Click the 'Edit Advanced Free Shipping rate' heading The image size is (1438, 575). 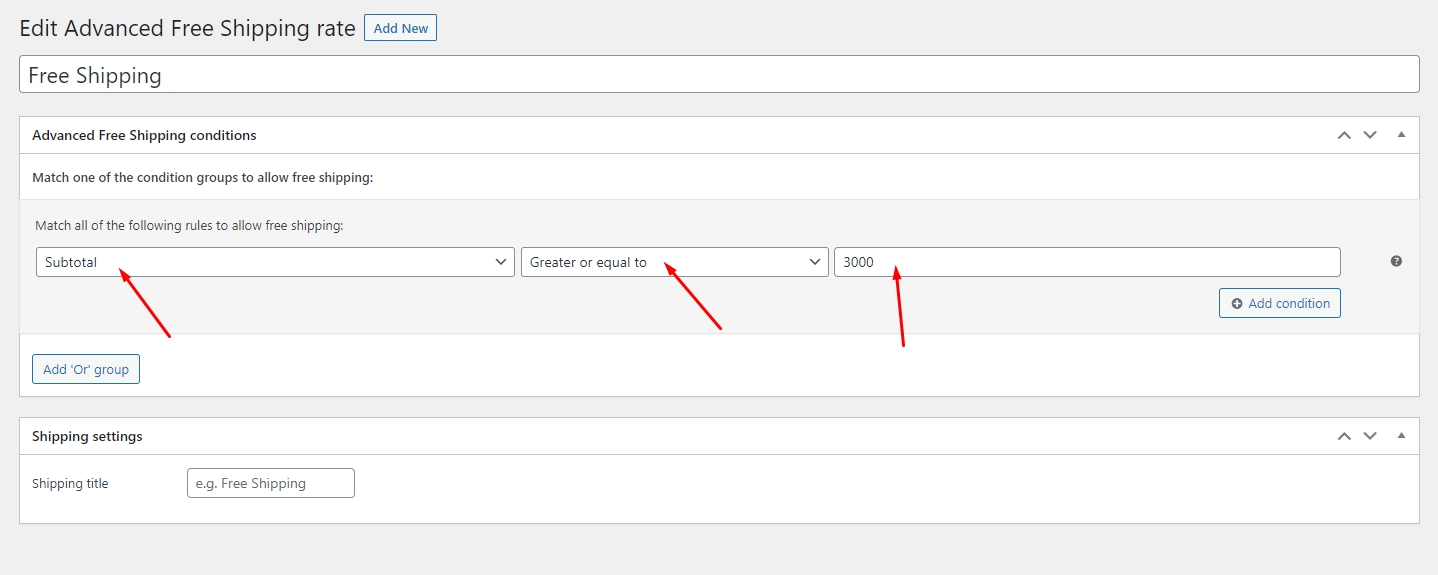click(187, 28)
